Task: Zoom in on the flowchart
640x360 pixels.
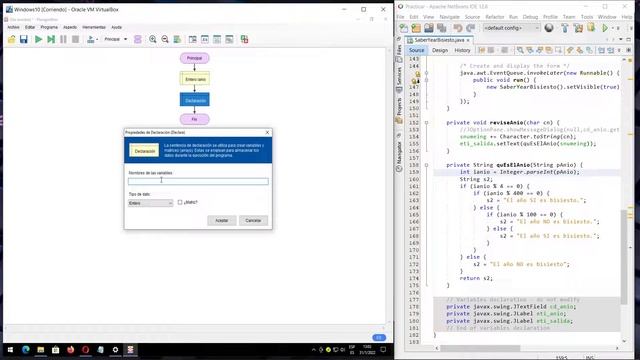Action: (153, 40)
